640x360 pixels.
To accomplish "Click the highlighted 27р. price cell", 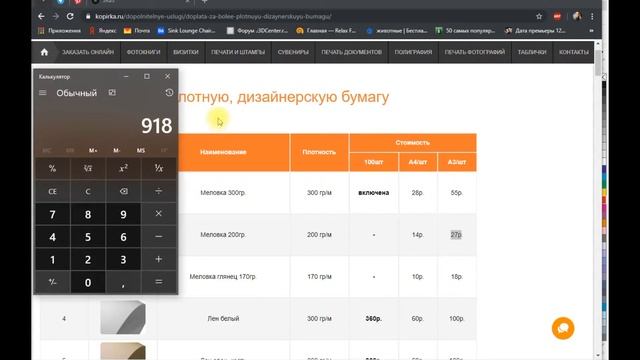I will pyautogui.click(x=456, y=235).
